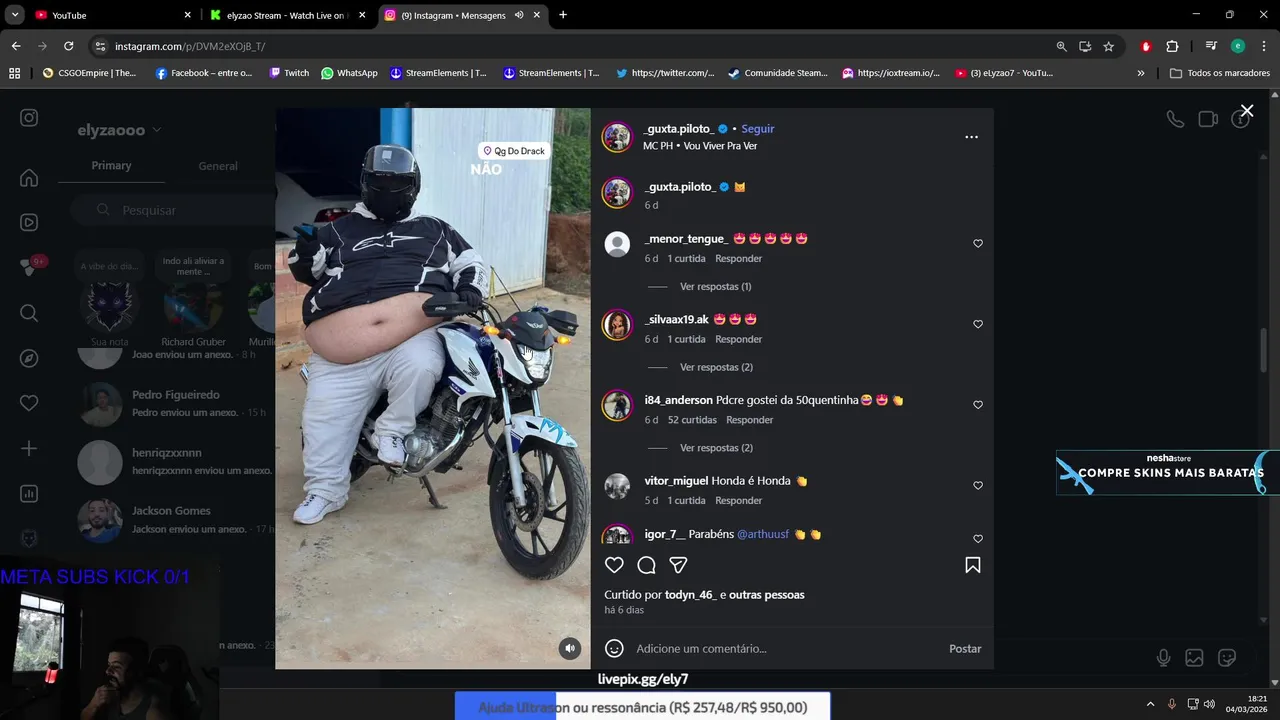Image resolution: width=1280 pixels, height=720 pixels.
Task: Switch to the General messages tab
Action: (x=218, y=166)
